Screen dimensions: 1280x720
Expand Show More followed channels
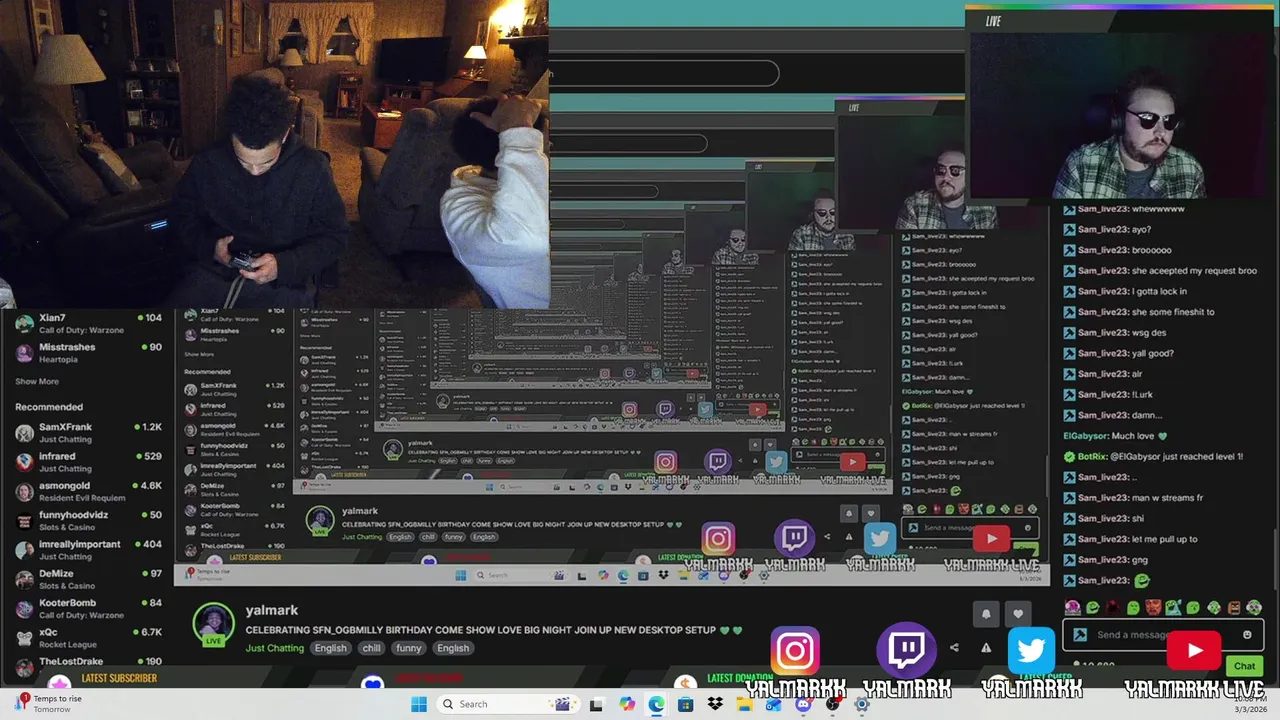(37, 381)
